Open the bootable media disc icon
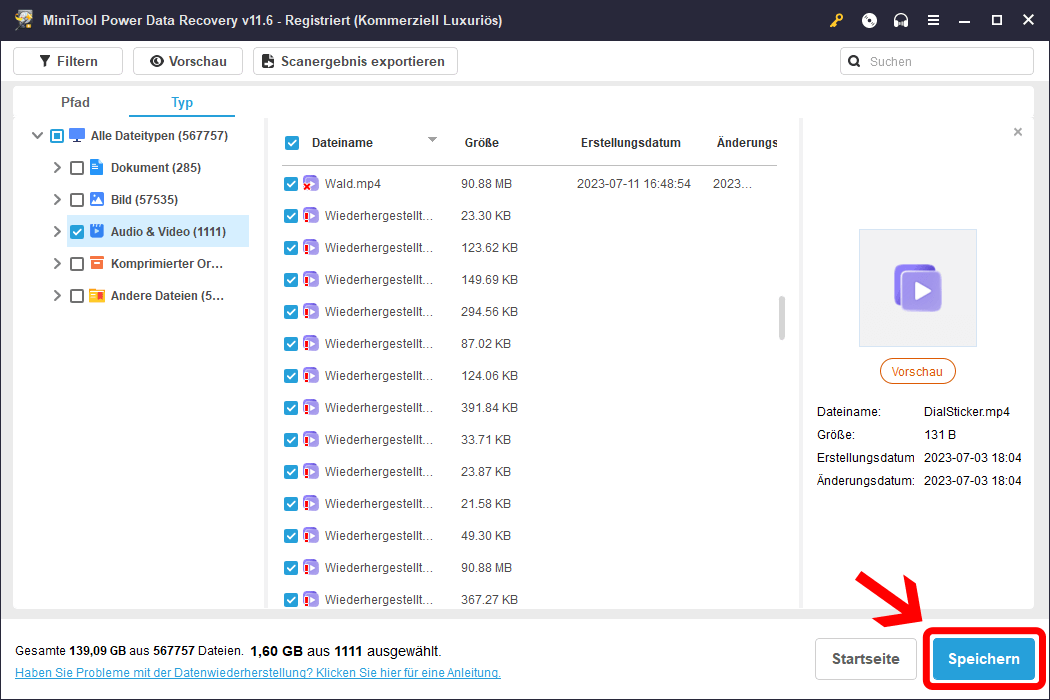Image resolution: width=1050 pixels, height=700 pixels. point(869,20)
